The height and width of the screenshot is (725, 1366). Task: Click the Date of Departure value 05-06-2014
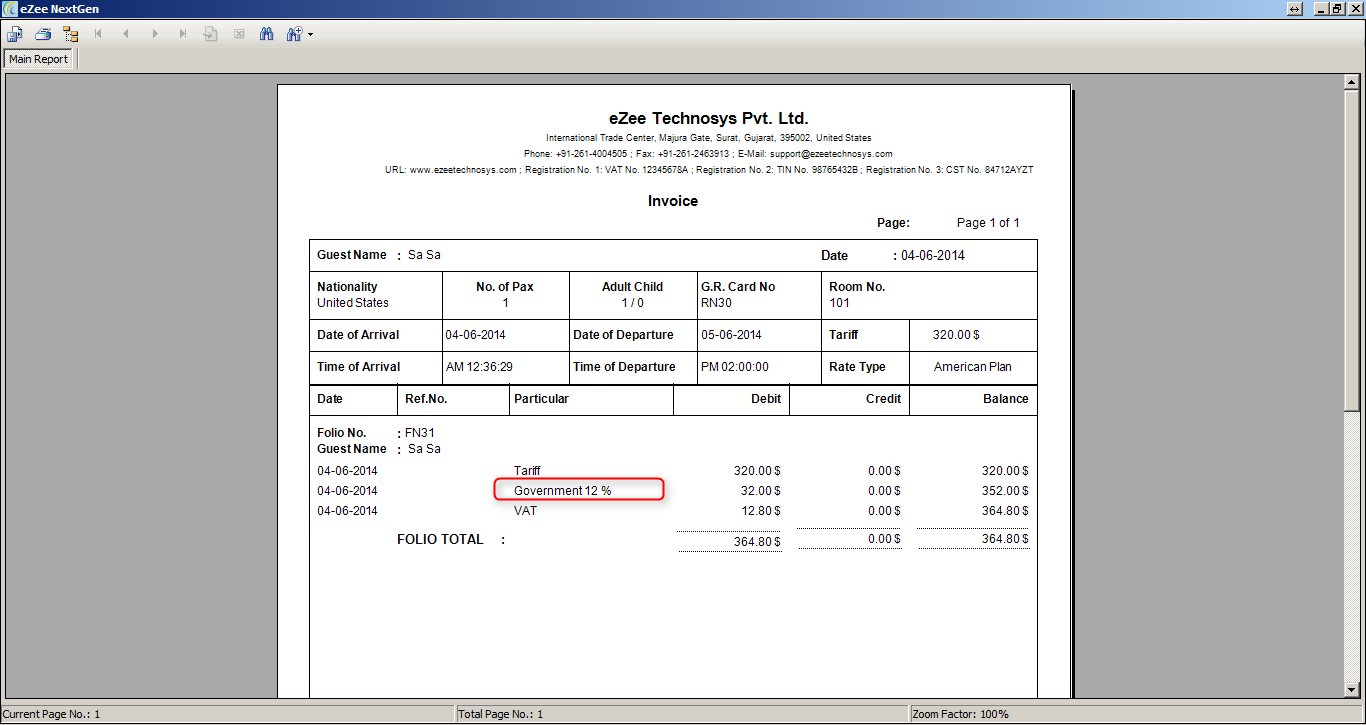click(x=733, y=335)
